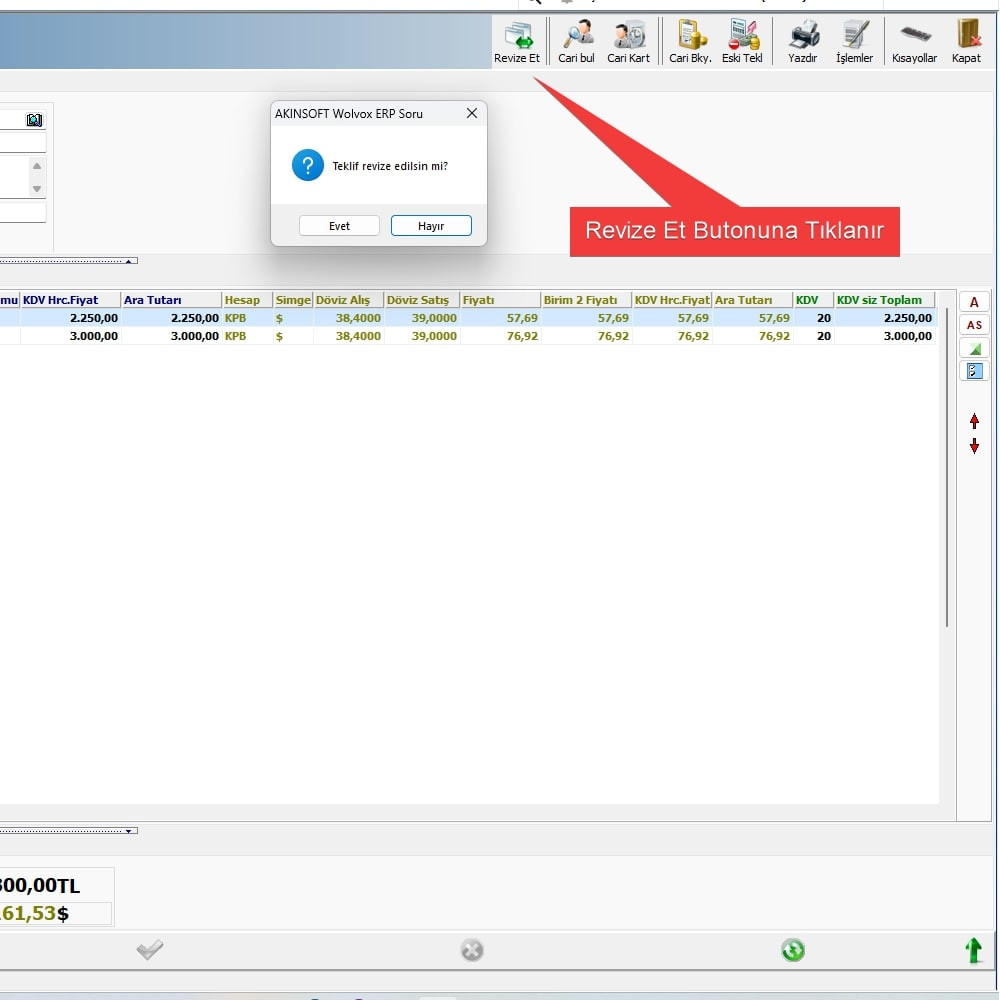This screenshot has width=1000, height=1000.
Task: Click the green refresh icon at bottom
Action: click(793, 950)
